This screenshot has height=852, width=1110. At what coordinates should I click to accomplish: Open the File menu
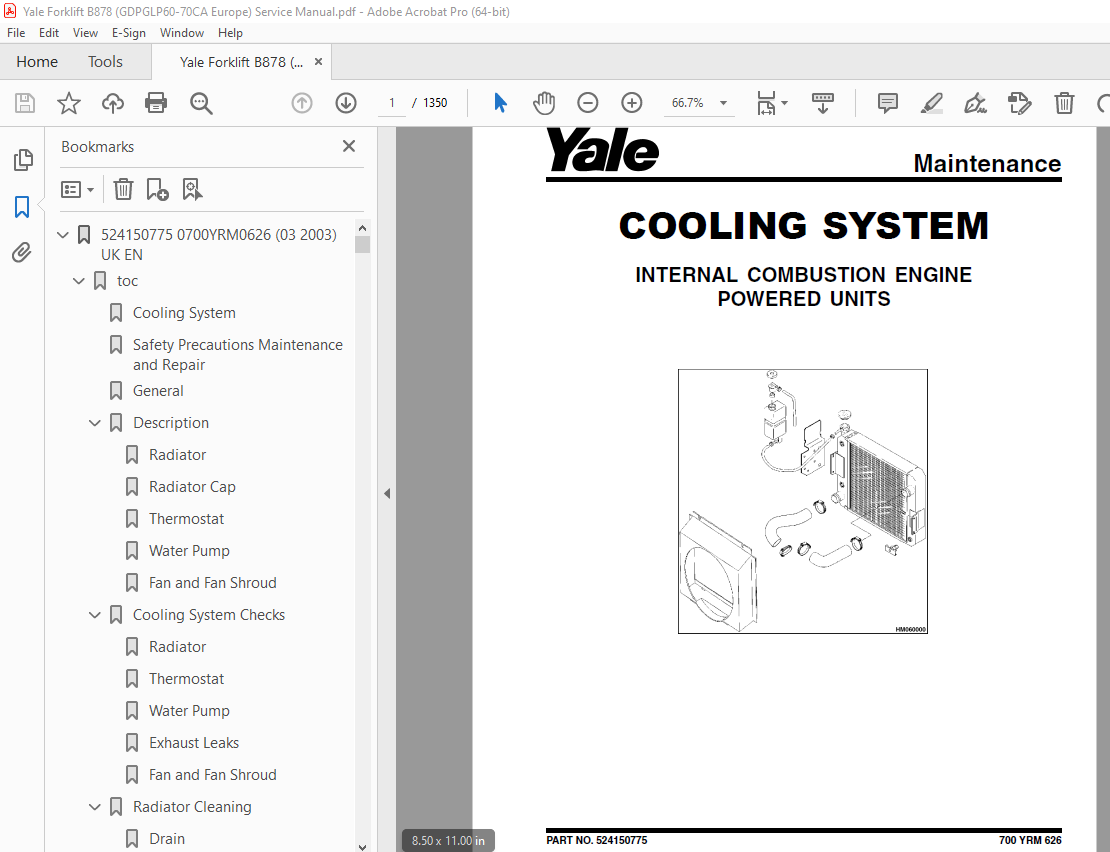pos(16,33)
